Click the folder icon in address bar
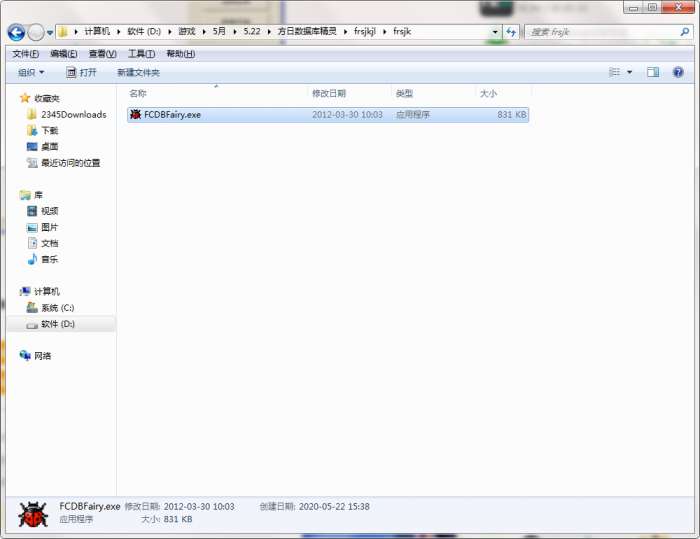This screenshot has width=700, height=539. [x=63, y=32]
